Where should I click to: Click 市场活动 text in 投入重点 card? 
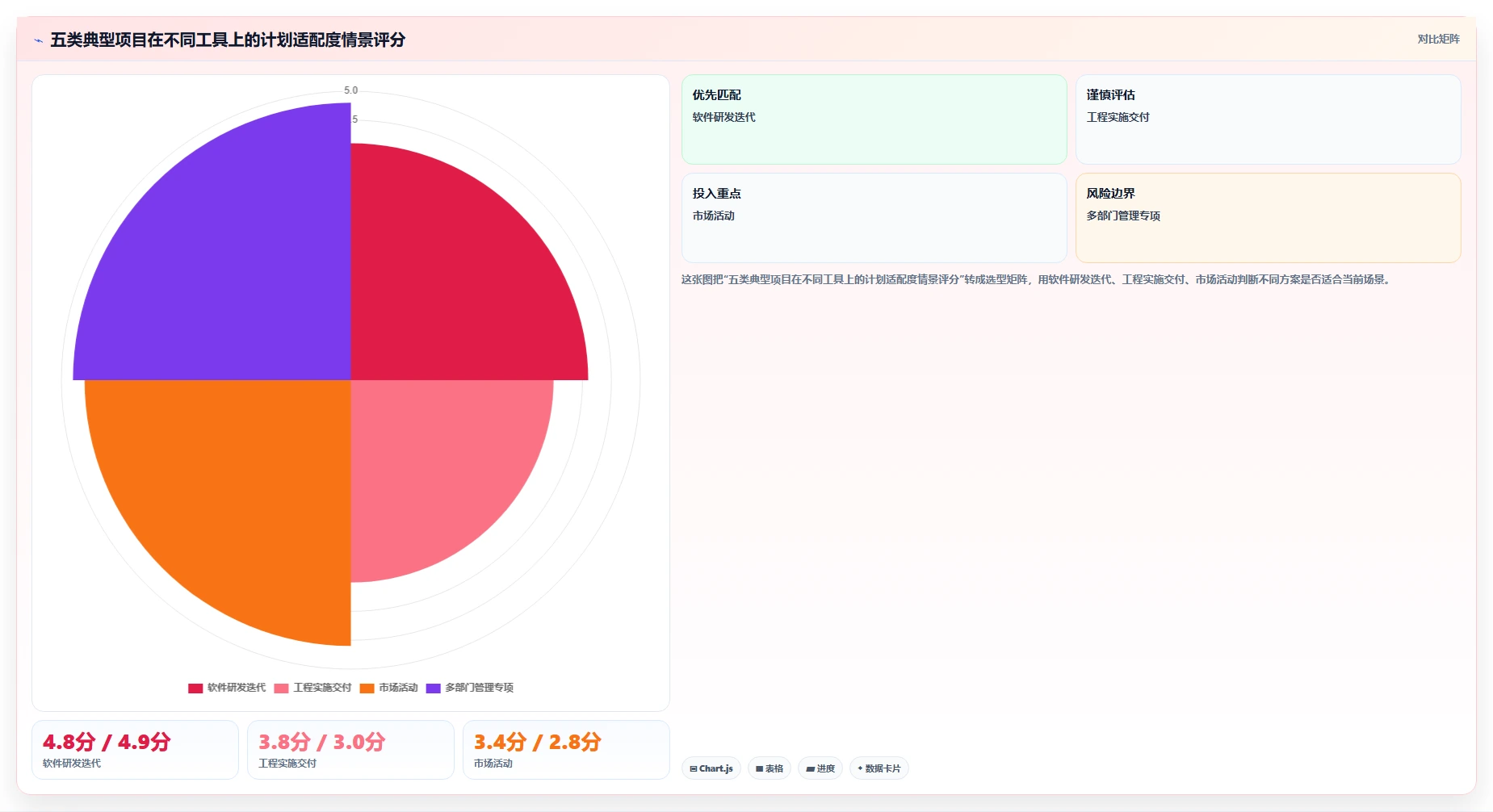tap(713, 216)
